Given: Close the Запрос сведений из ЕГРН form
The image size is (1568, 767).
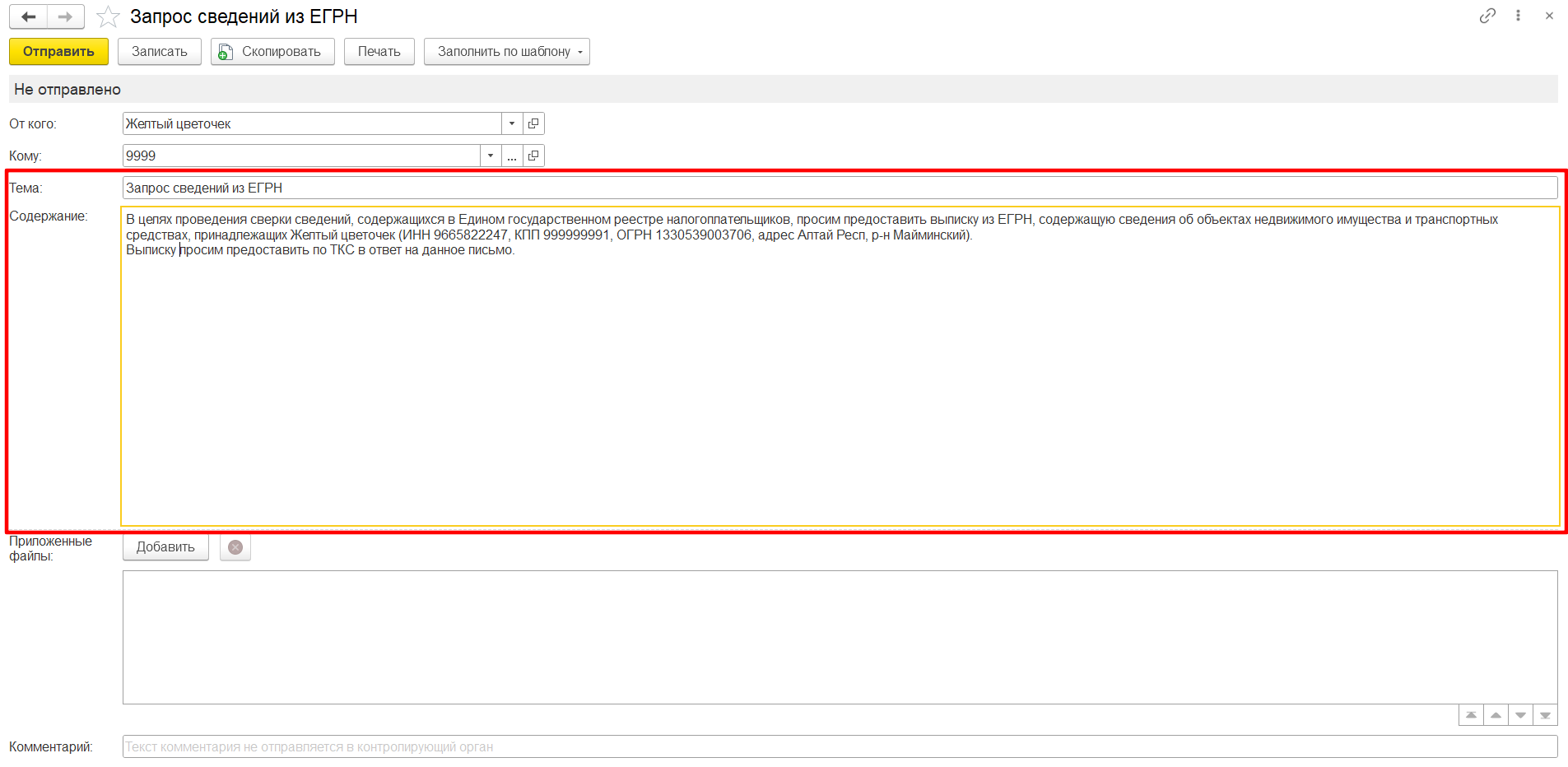Looking at the screenshot, I should pyautogui.click(x=1549, y=16).
